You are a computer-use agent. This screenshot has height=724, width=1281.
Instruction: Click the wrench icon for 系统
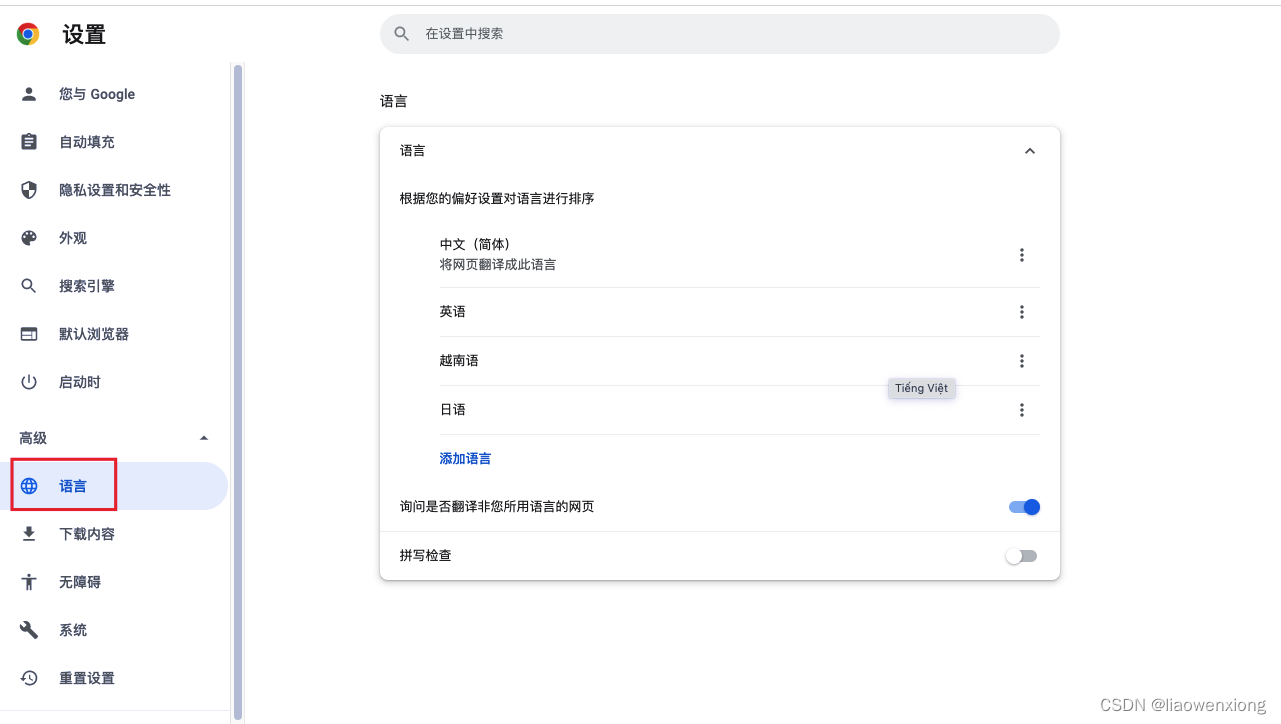click(x=29, y=630)
